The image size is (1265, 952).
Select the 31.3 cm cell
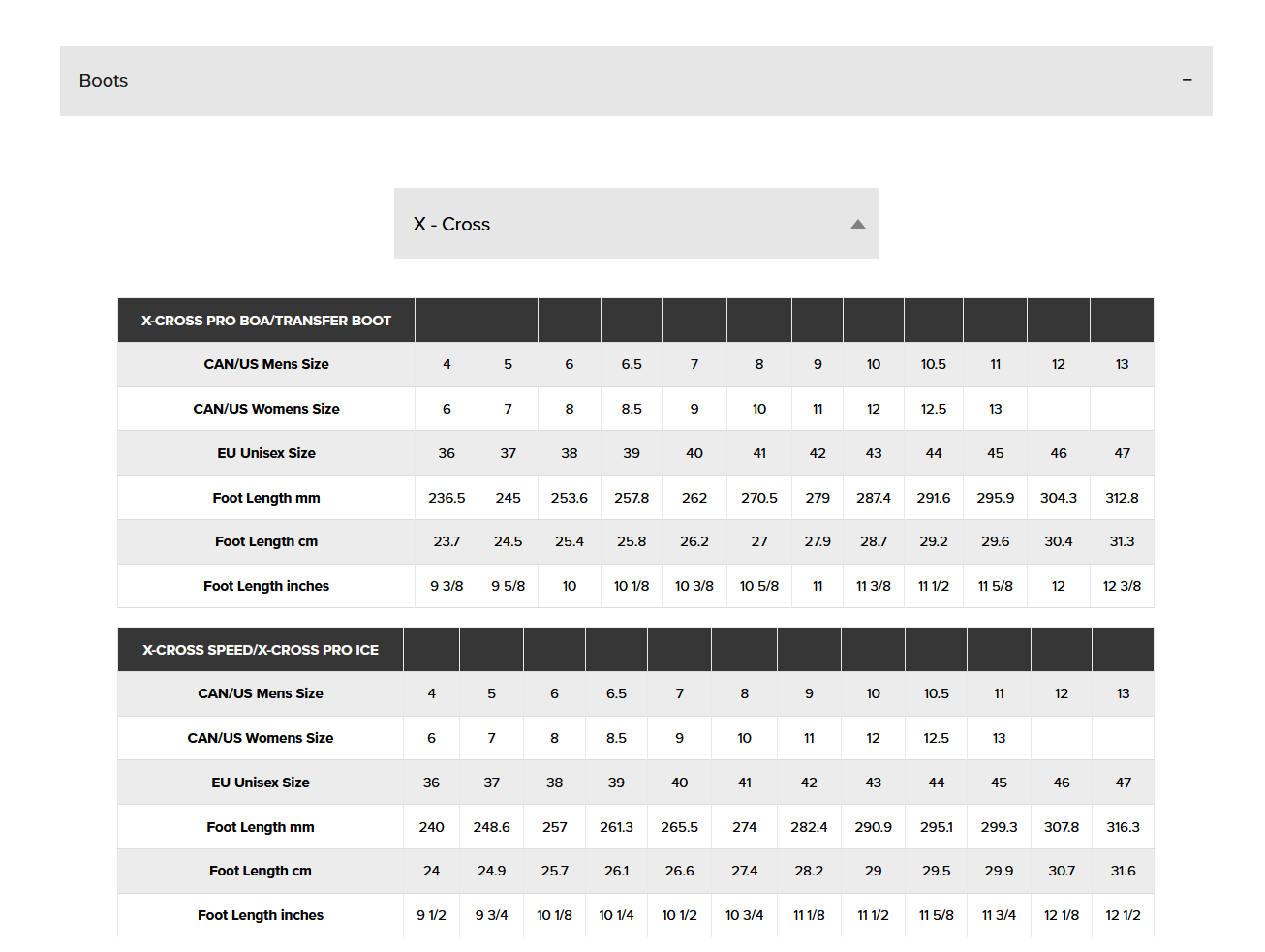tap(1122, 541)
